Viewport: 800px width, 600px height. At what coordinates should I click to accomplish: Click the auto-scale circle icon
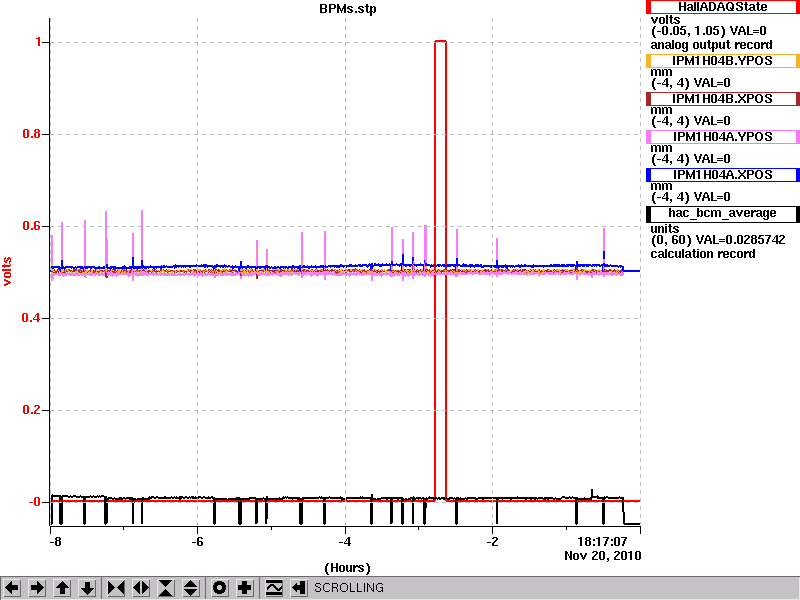pyautogui.click(x=219, y=588)
